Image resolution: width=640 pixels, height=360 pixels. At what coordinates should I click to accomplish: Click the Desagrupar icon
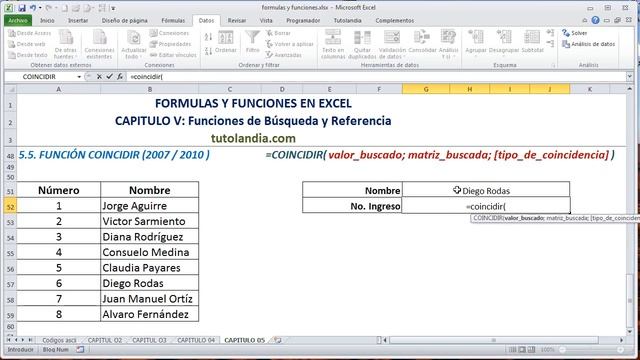(504, 42)
